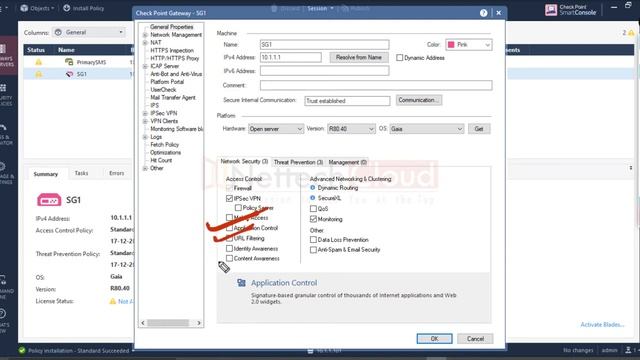This screenshot has height=360, width=640.
Task: Click the Resolve from Name button
Action: click(359, 58)
